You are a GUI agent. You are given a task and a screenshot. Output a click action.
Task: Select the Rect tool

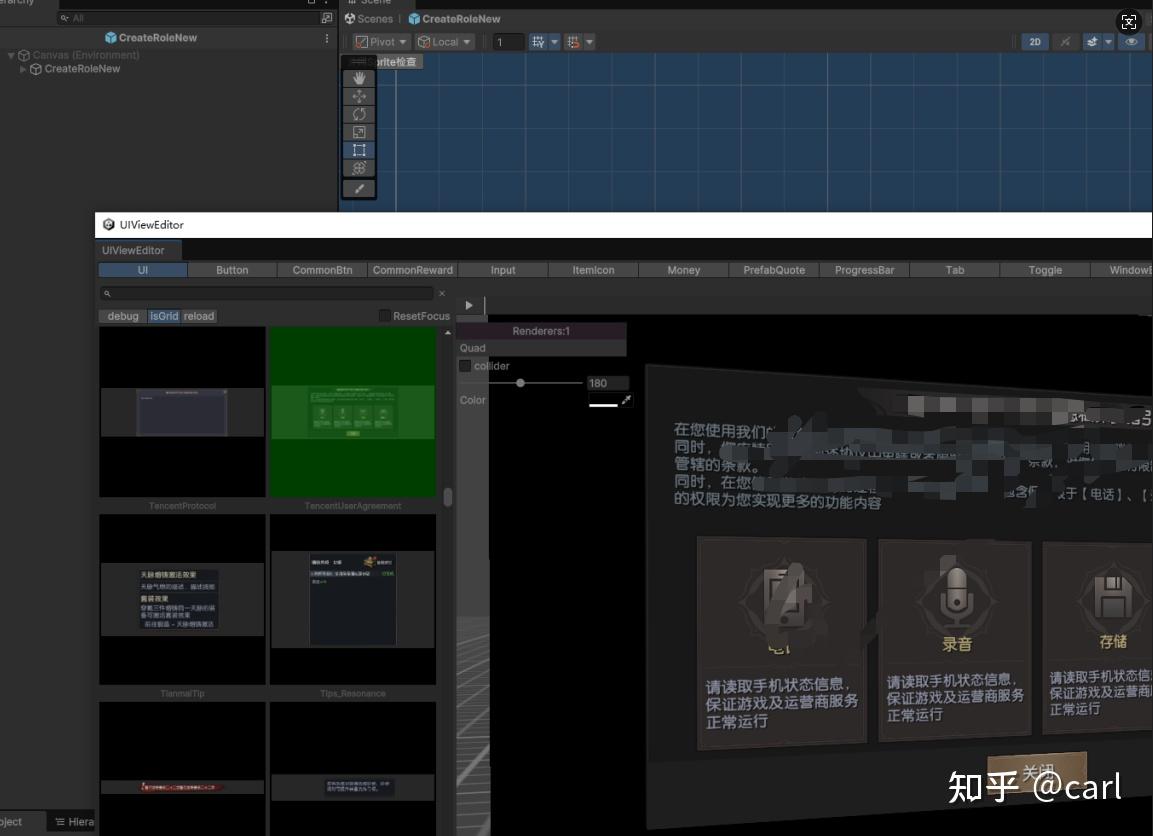tap(359, 150)
